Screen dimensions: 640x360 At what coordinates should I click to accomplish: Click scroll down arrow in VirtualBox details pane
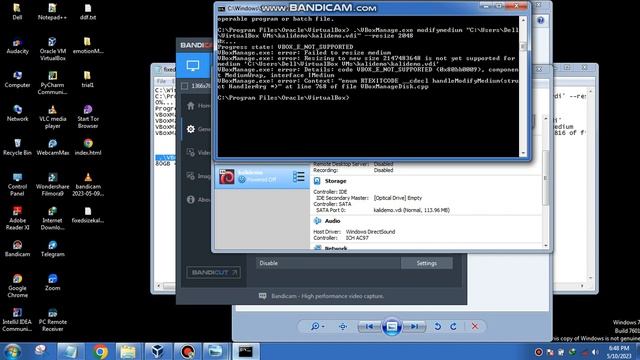tap(546, 245)
